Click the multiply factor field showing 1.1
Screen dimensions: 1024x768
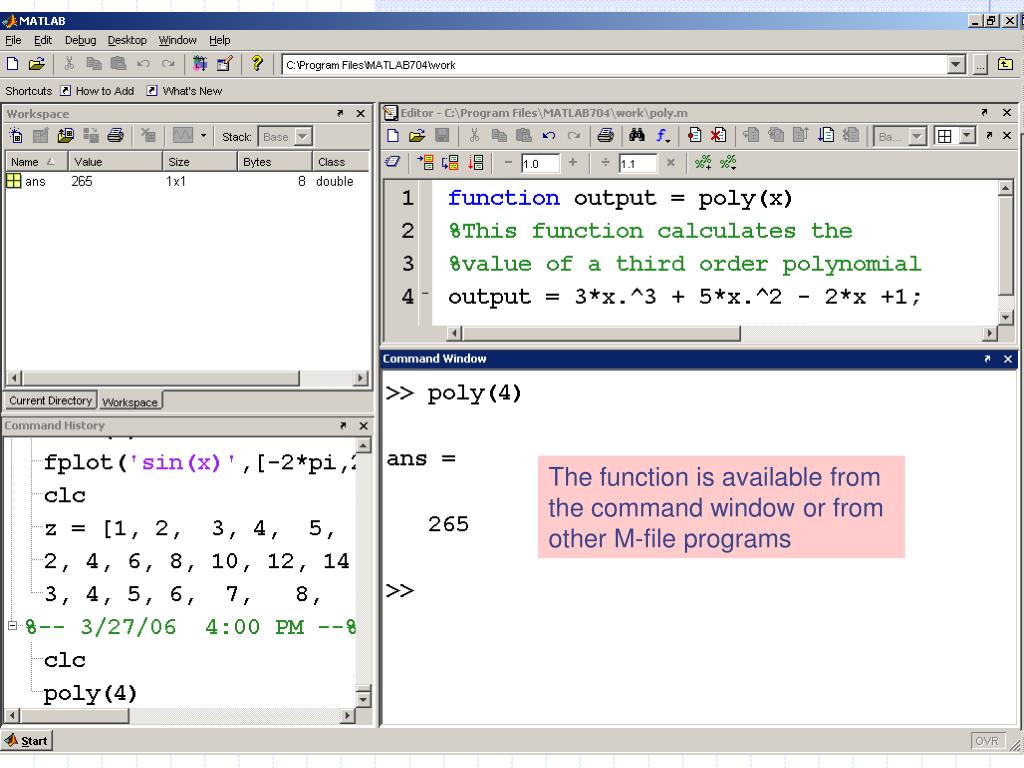click(x=637, y=163)
